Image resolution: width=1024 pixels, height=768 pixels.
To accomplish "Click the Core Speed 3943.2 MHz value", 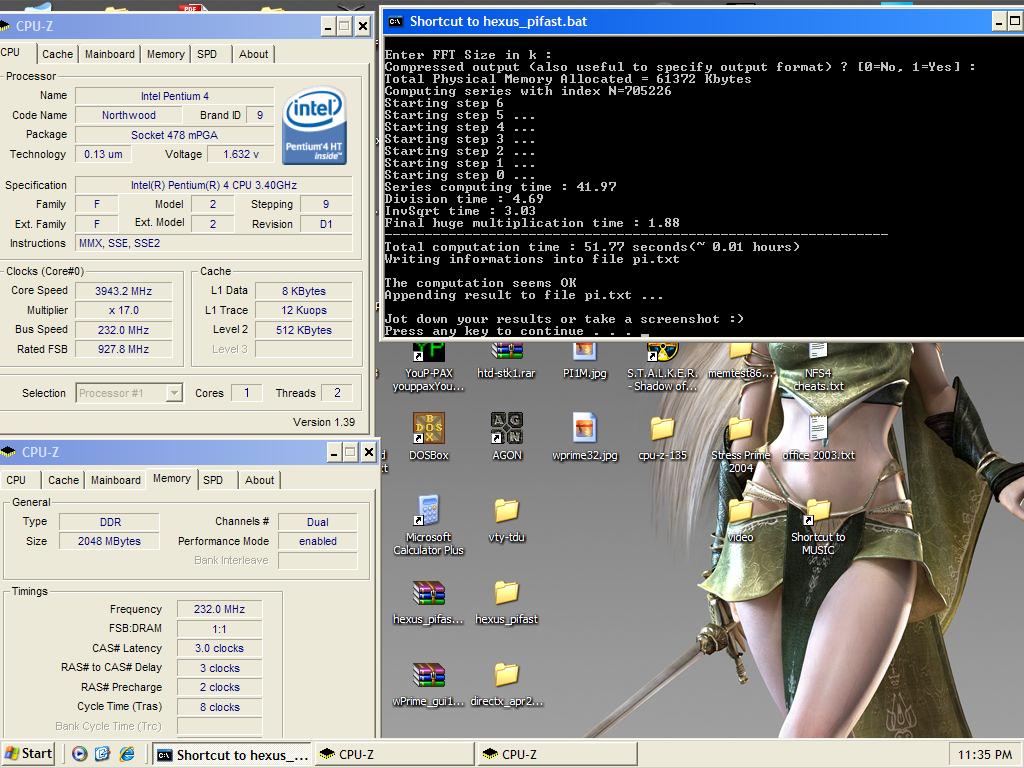I will pos(123,291).
